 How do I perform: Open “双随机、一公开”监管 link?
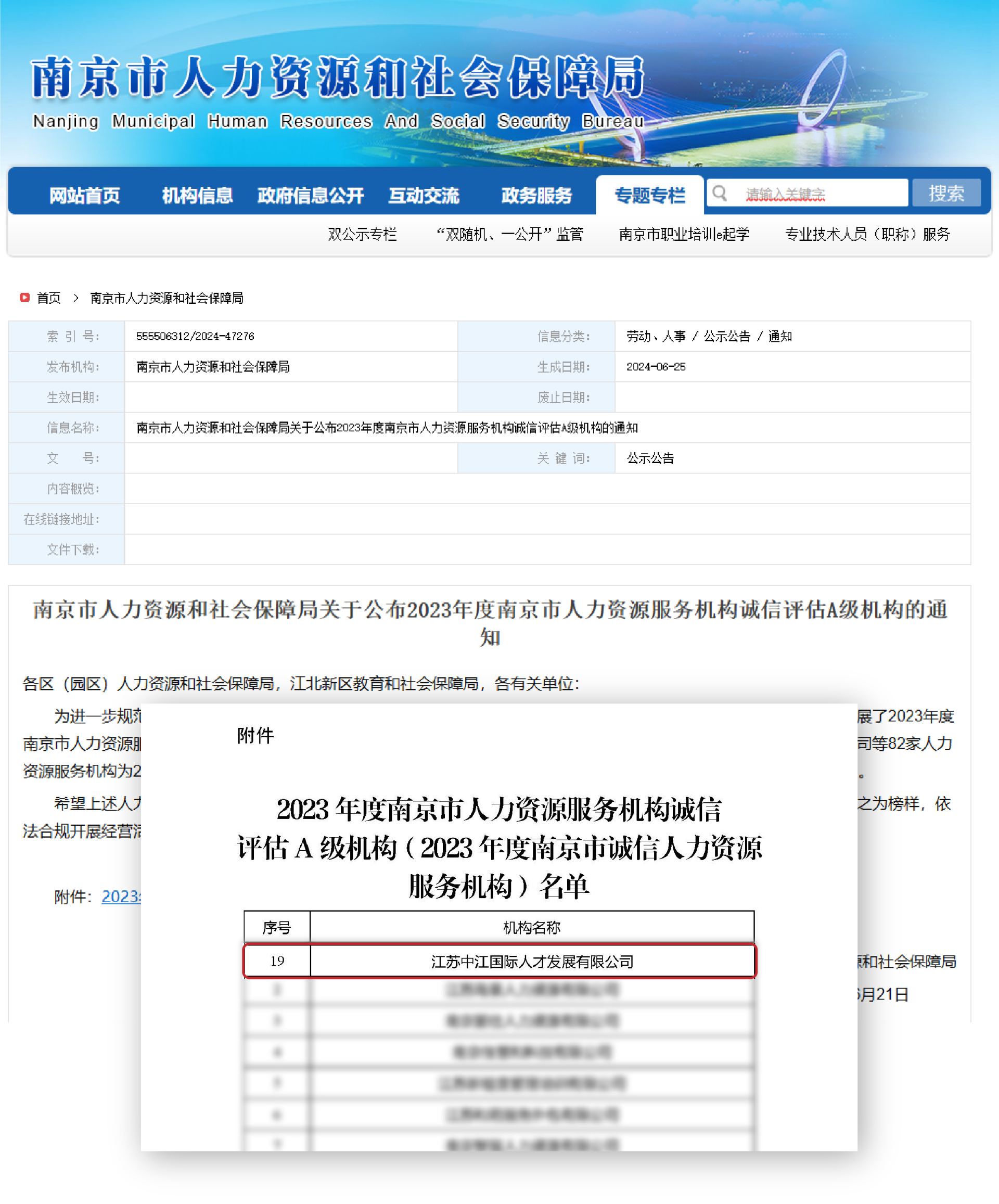click(509, 234)
